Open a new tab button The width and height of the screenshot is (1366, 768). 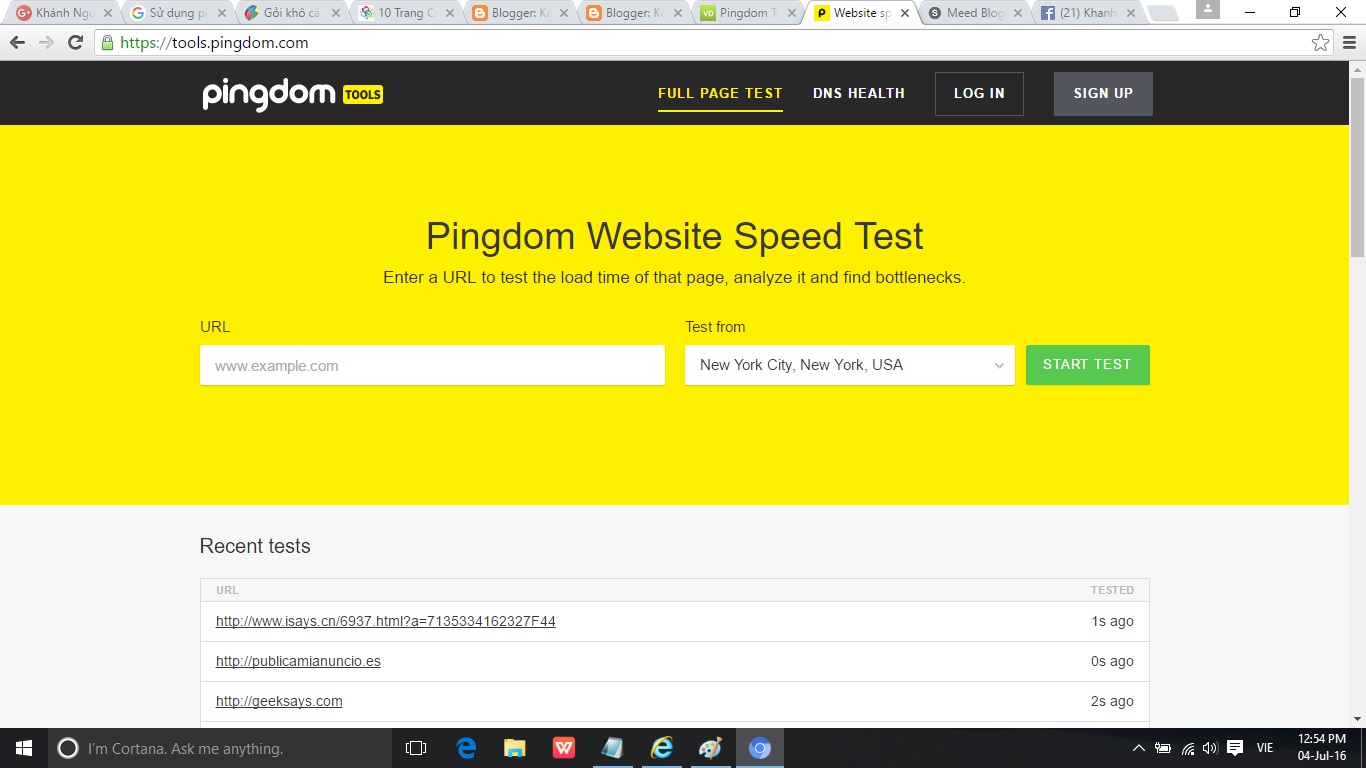(x=1162, y=14)
